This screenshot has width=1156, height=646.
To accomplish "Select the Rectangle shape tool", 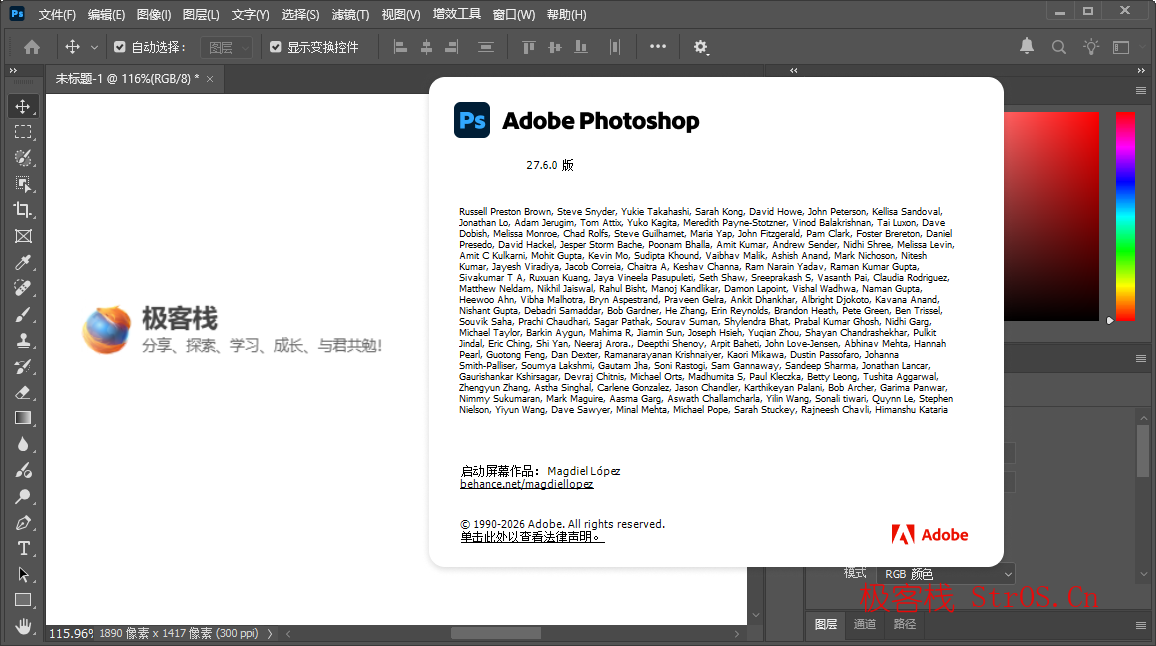I will click(x=23, y=600).
